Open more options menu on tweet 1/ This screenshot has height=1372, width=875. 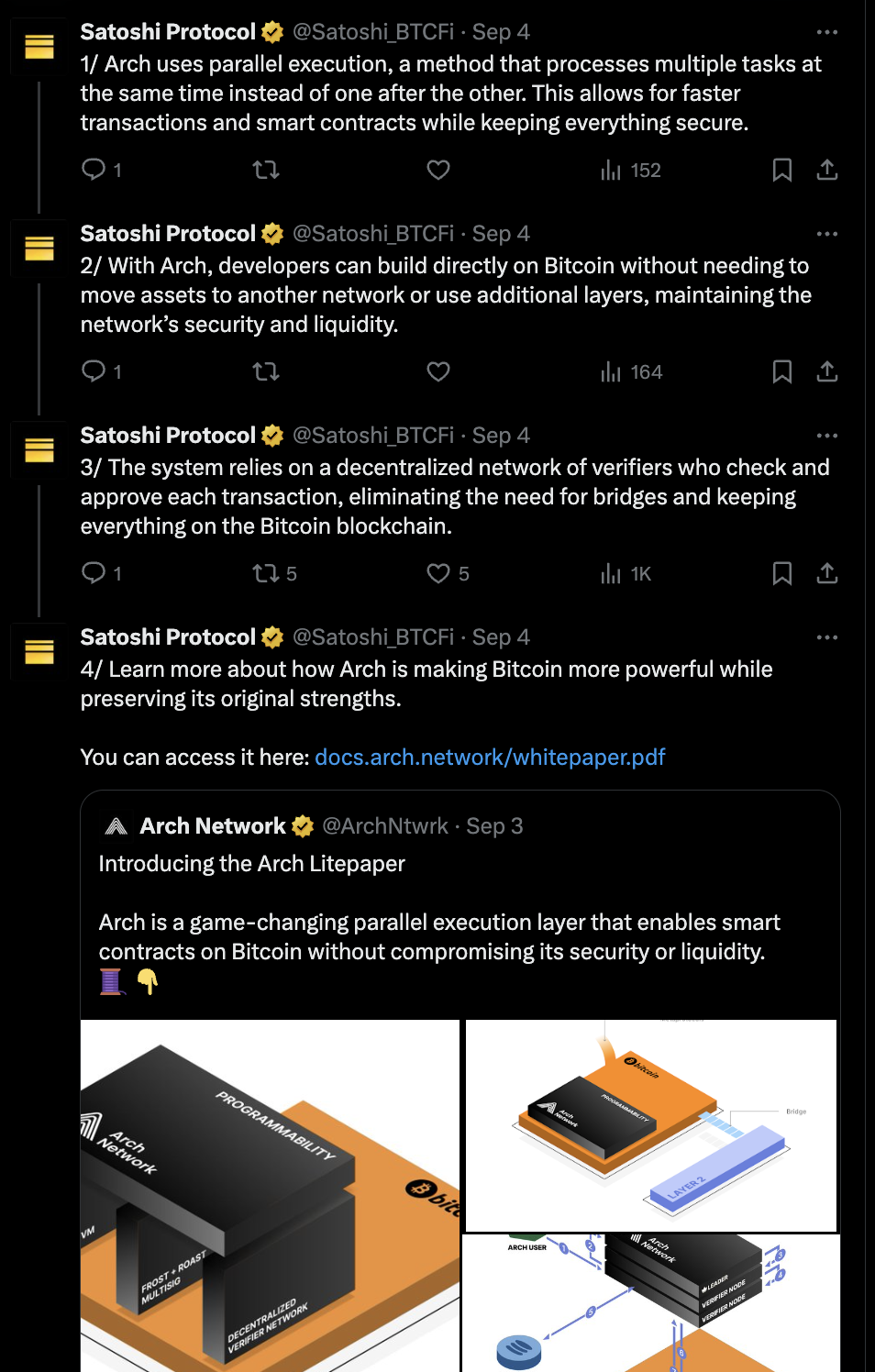click(x=827, y=32)
